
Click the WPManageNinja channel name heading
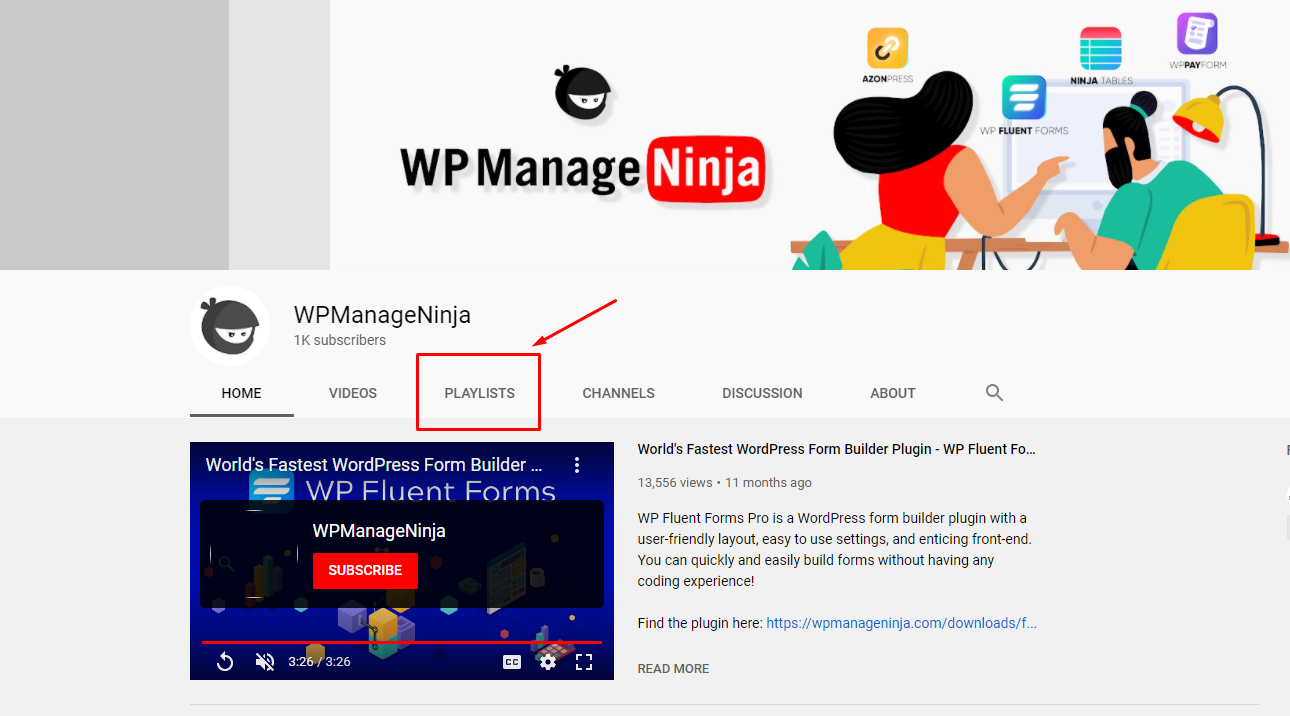click(x=382, y=315)
